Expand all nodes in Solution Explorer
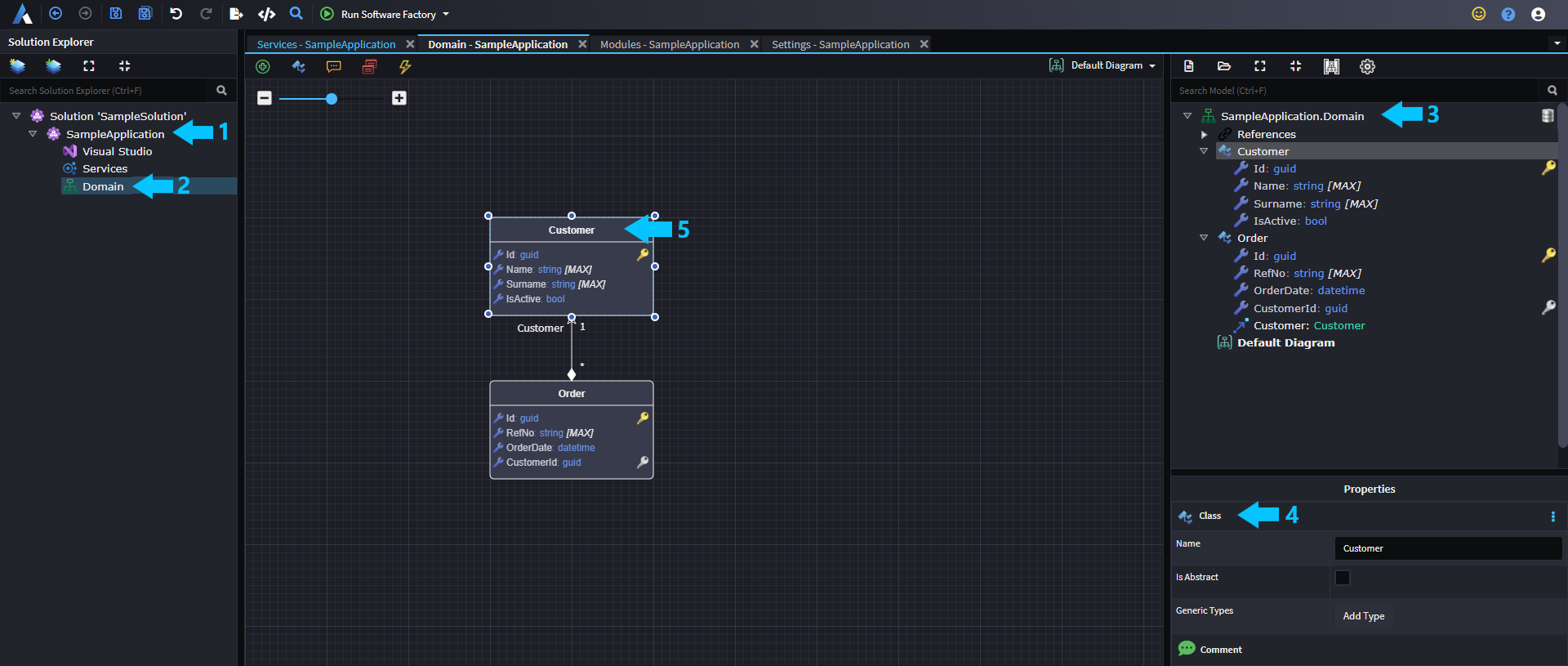The width and height of the screenshot is (1568, 666). (89, 66)
